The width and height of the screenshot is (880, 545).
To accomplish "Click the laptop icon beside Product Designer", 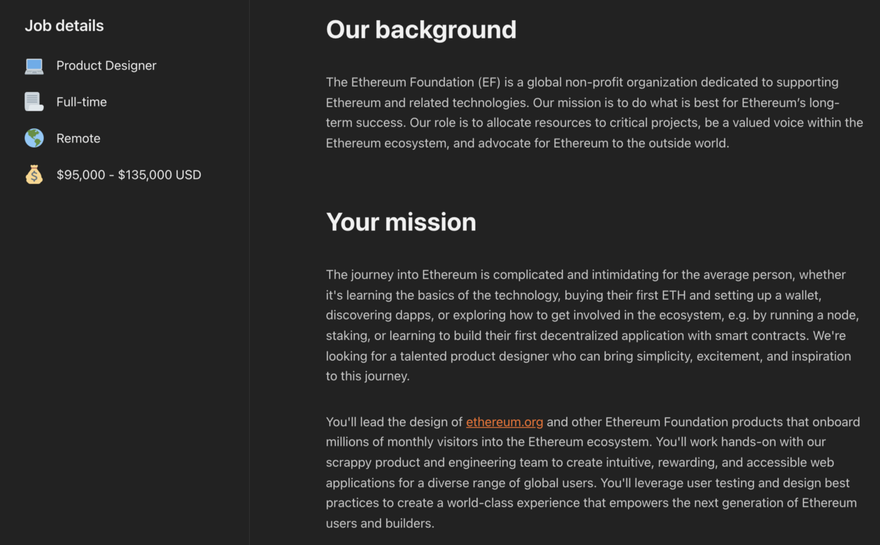I will point(34,66).
